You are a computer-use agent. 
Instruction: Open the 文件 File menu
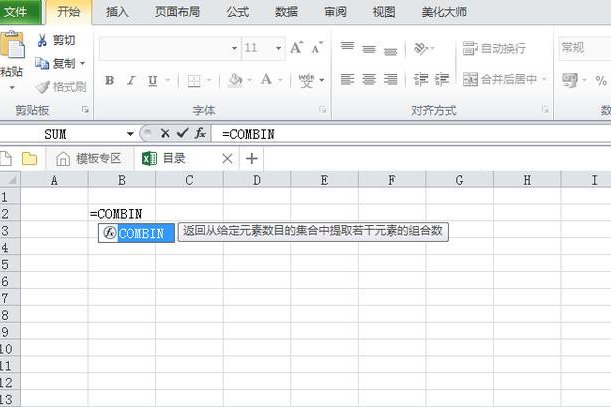(x=19, y=12)
